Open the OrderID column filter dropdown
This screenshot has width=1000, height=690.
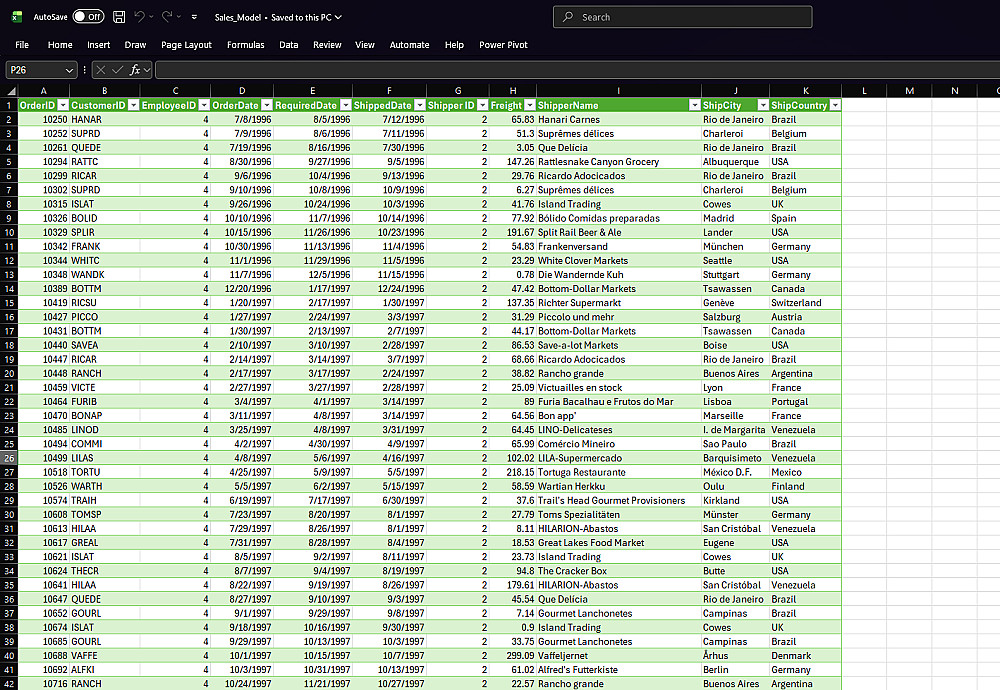tap(62, 105)
